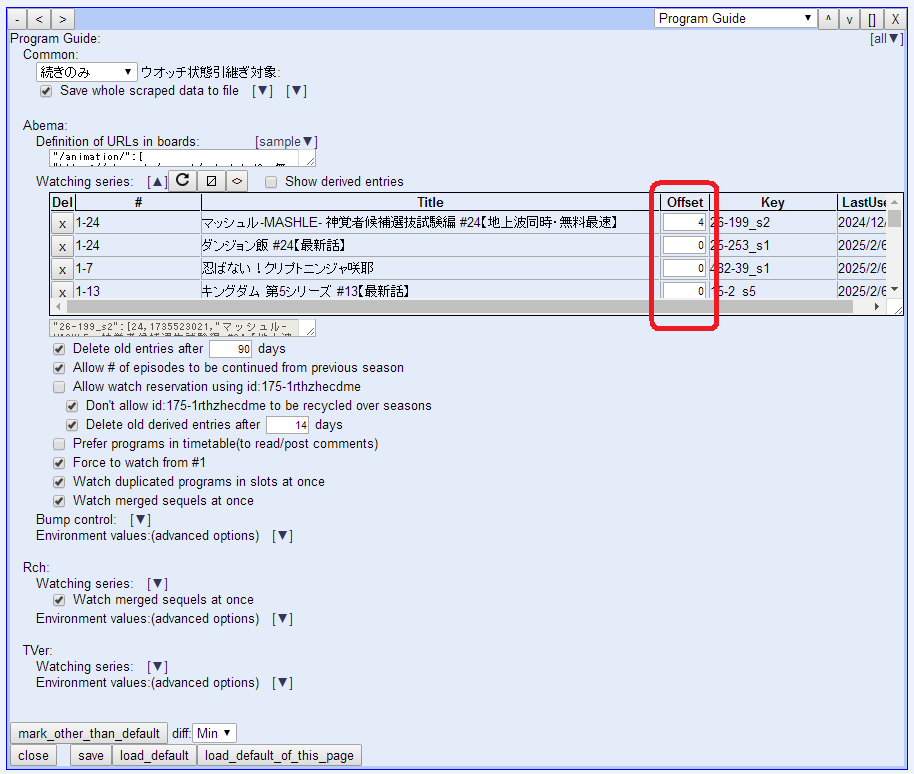Expand the [sample▼] for URL definitions

click(x=286, y=142)
